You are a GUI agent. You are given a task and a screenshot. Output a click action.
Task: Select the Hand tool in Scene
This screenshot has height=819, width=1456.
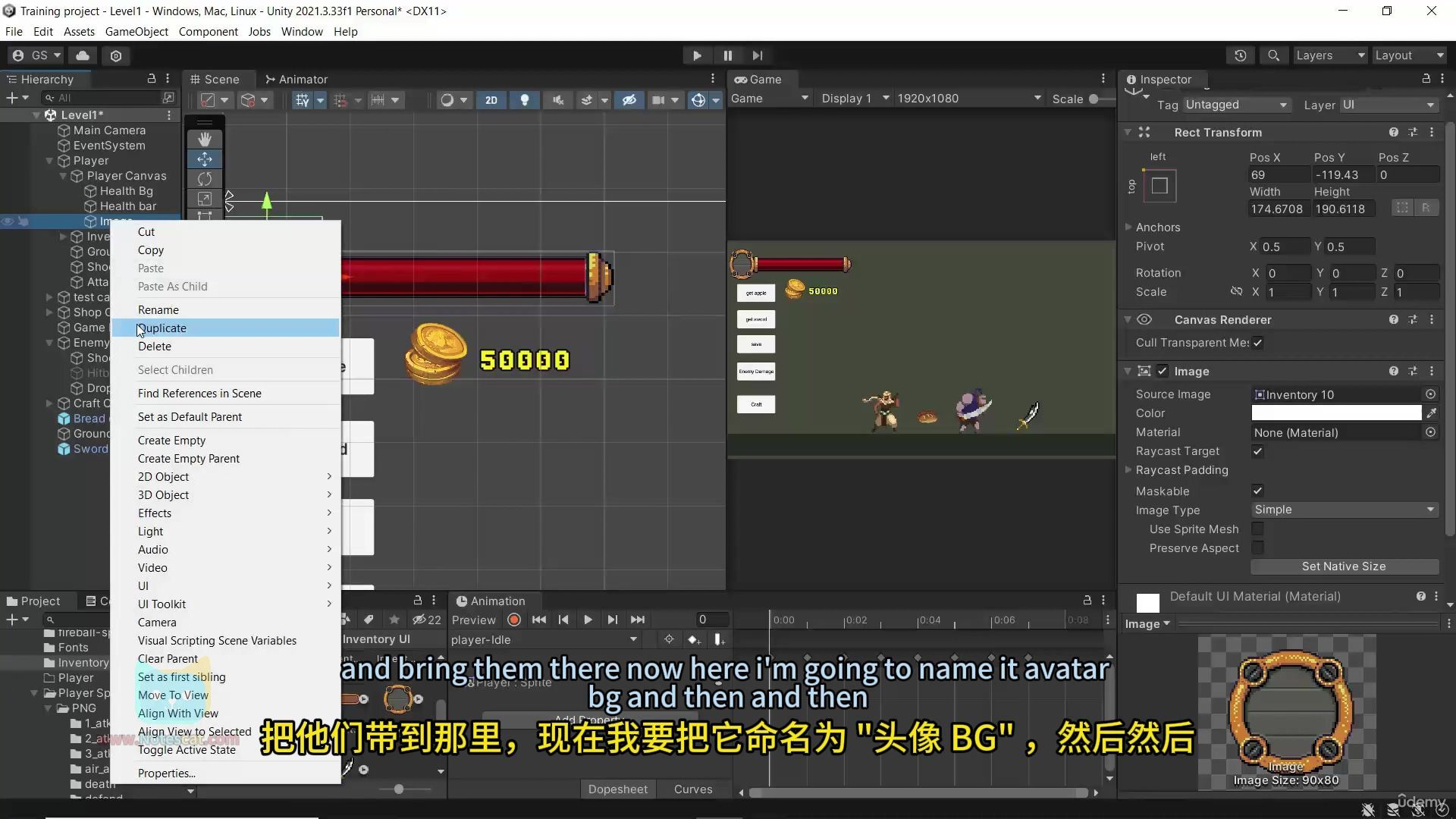[x=205, y=140]
